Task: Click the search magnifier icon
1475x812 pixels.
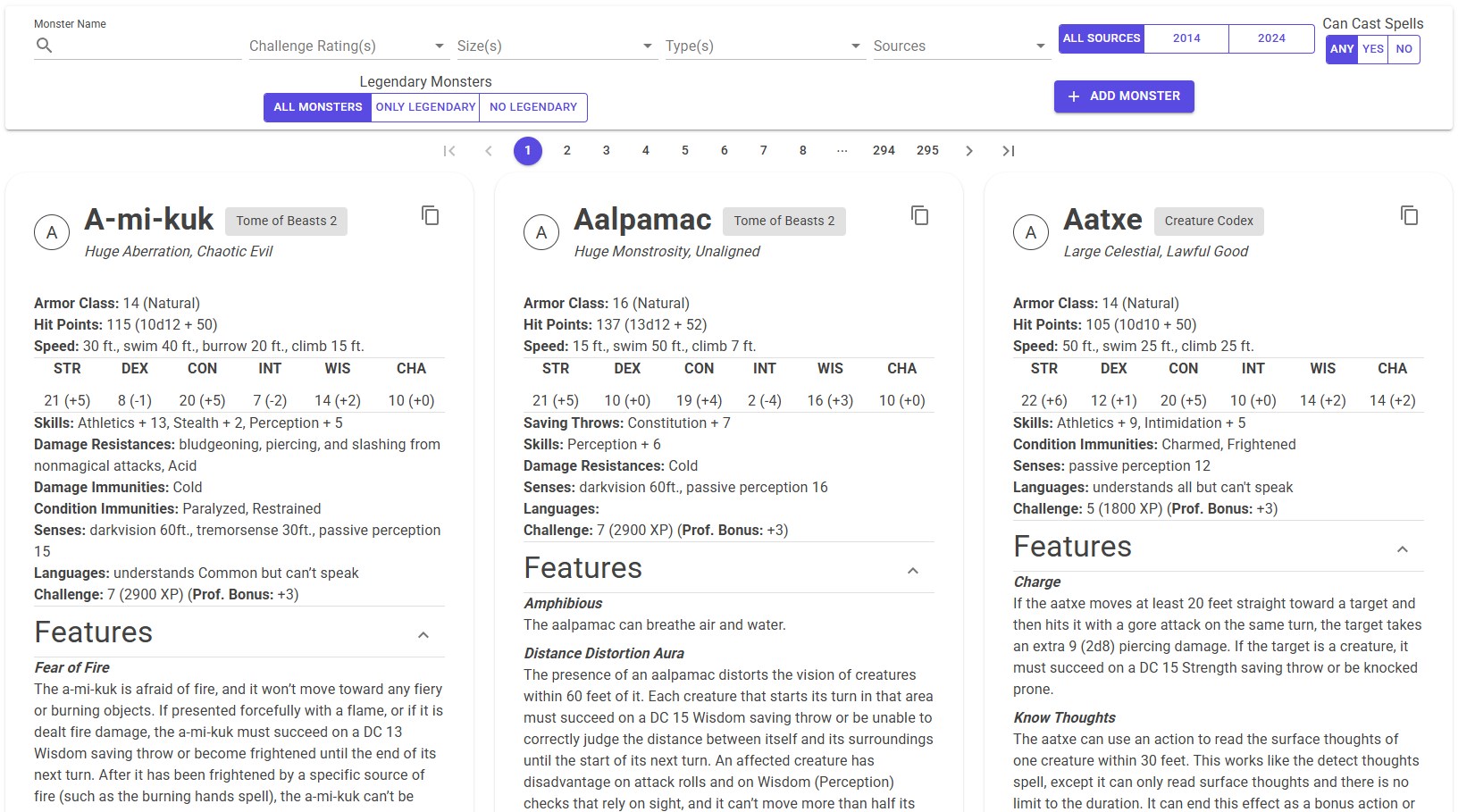Action: click(43, 46)
